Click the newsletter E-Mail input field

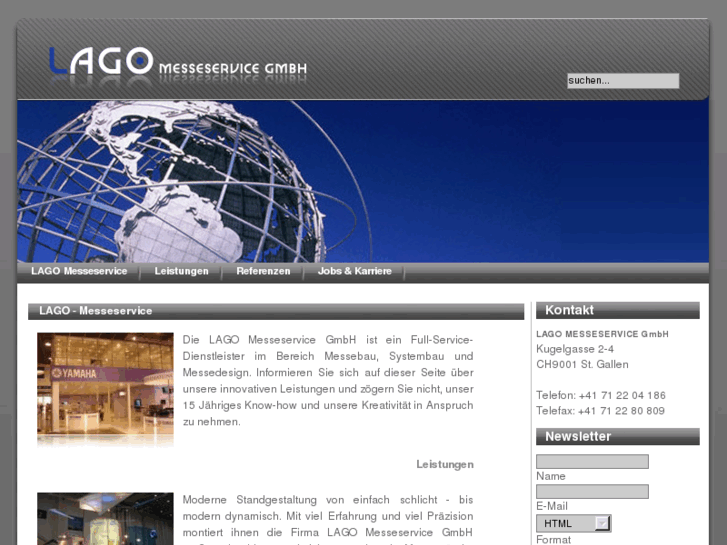point(592,492)
